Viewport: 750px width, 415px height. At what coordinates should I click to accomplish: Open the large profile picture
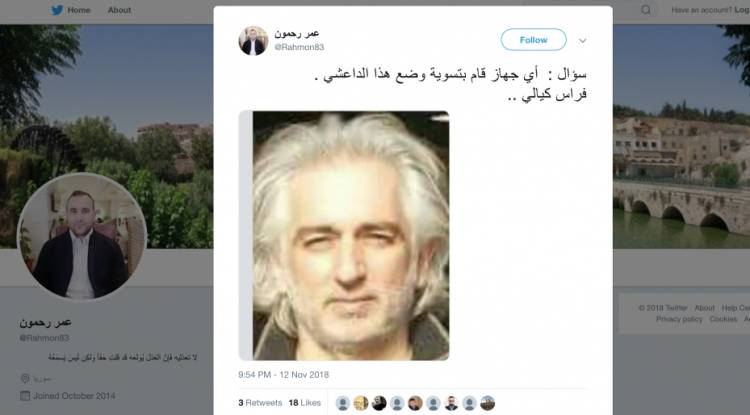(82, 237)
